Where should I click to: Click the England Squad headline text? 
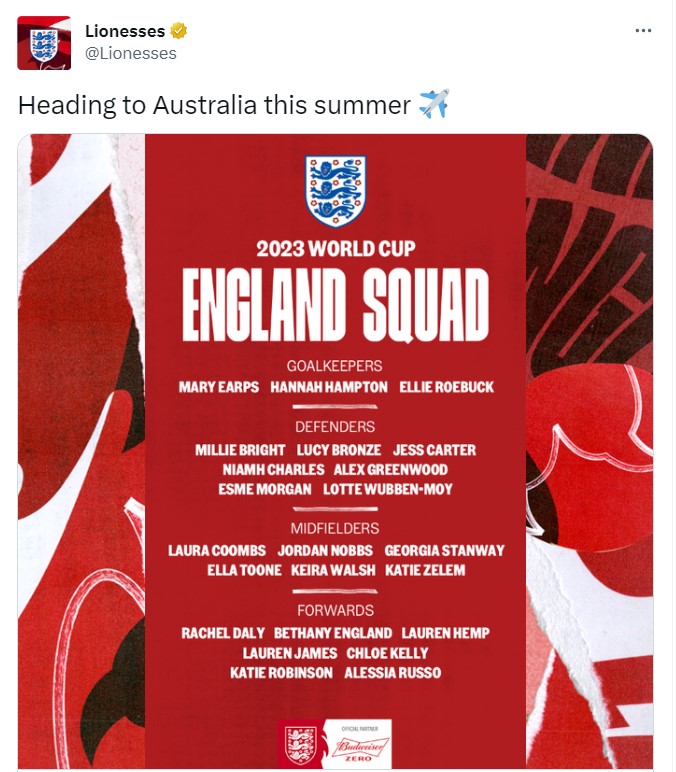335,305
